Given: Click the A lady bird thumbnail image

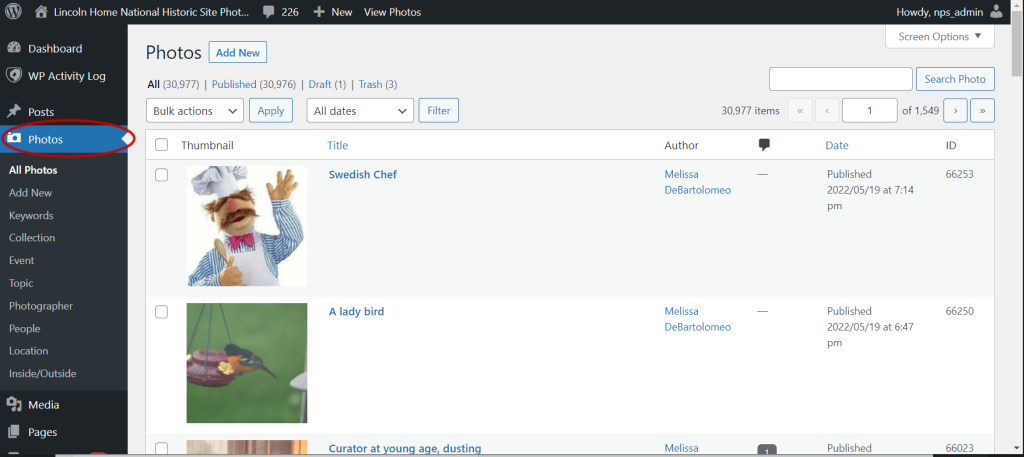Looking at the screenshot, I should click(x=247, y=363).
